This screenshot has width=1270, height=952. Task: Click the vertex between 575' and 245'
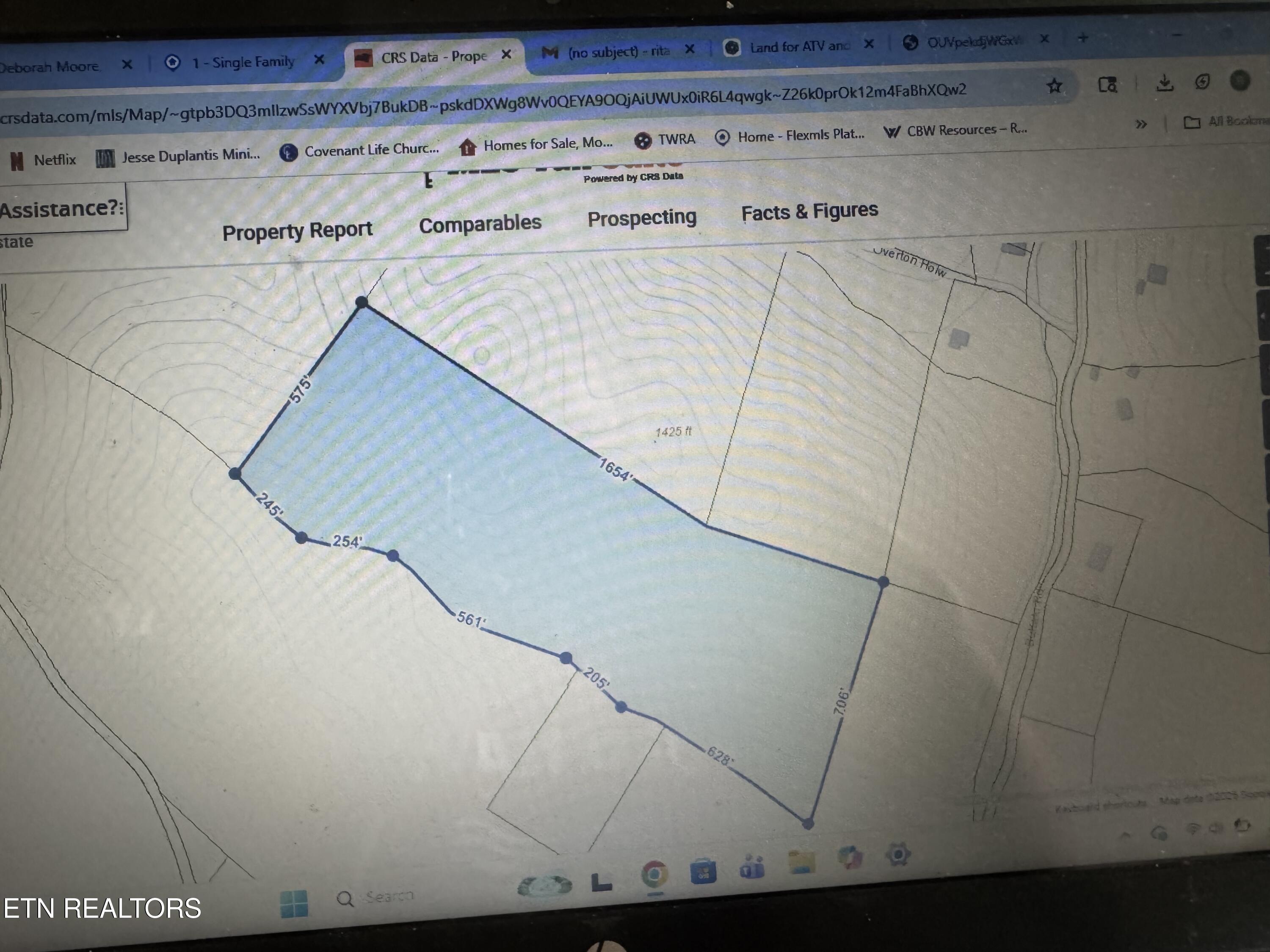point(235,473)
